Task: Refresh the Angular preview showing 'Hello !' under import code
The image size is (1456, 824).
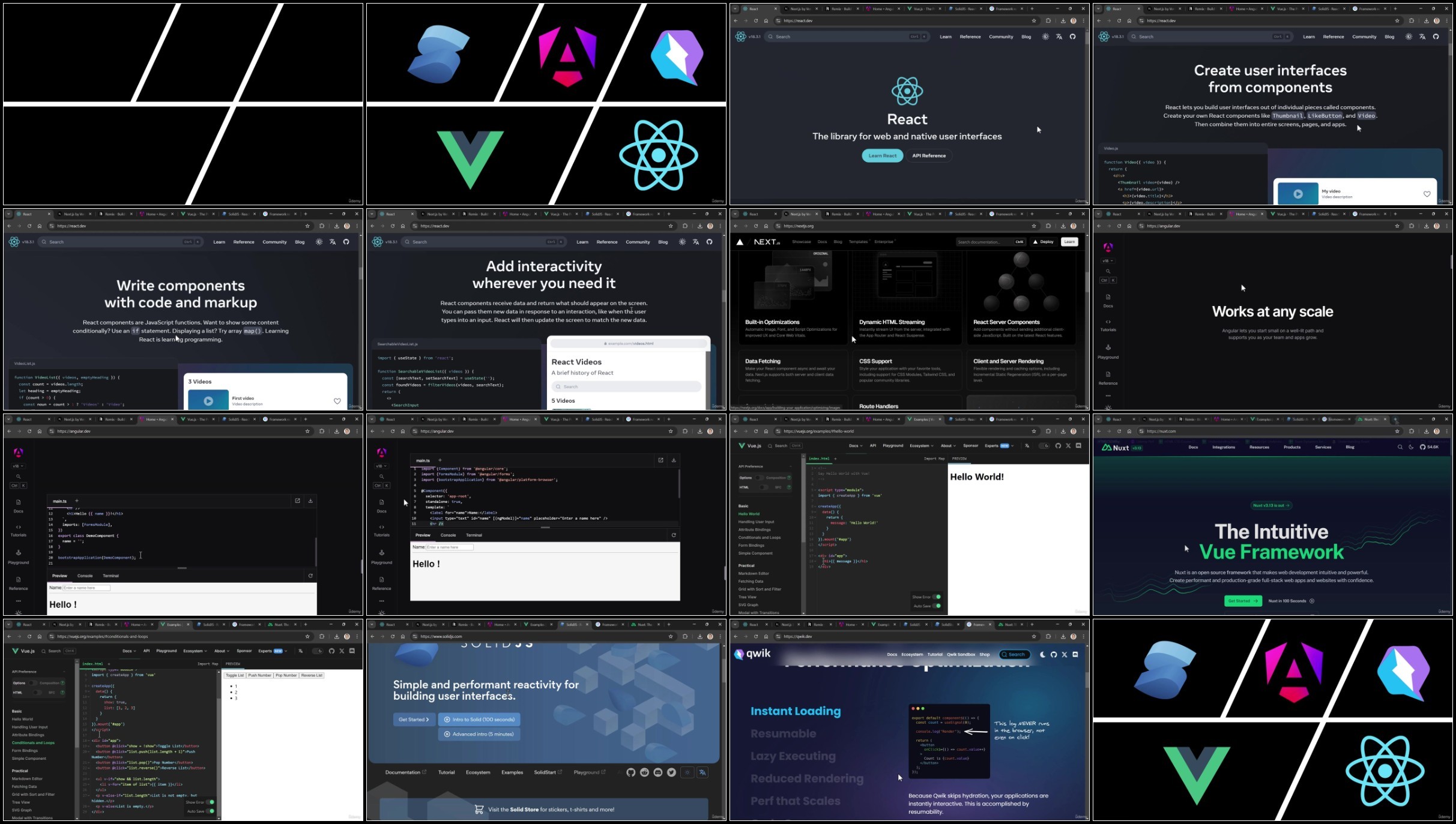Action: 674,535
